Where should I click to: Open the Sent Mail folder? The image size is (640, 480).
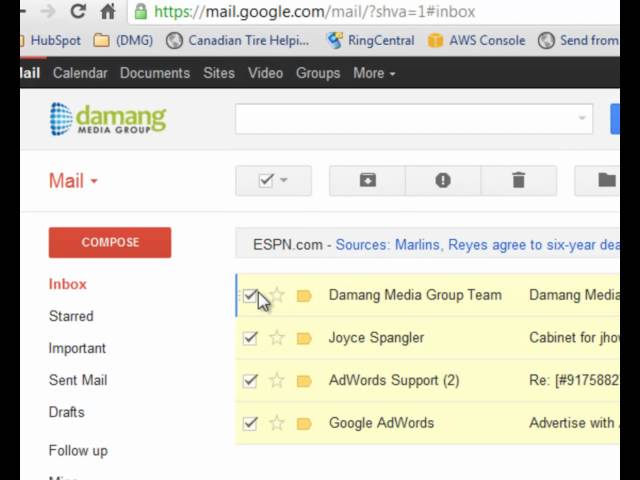[x=78, y=380]
